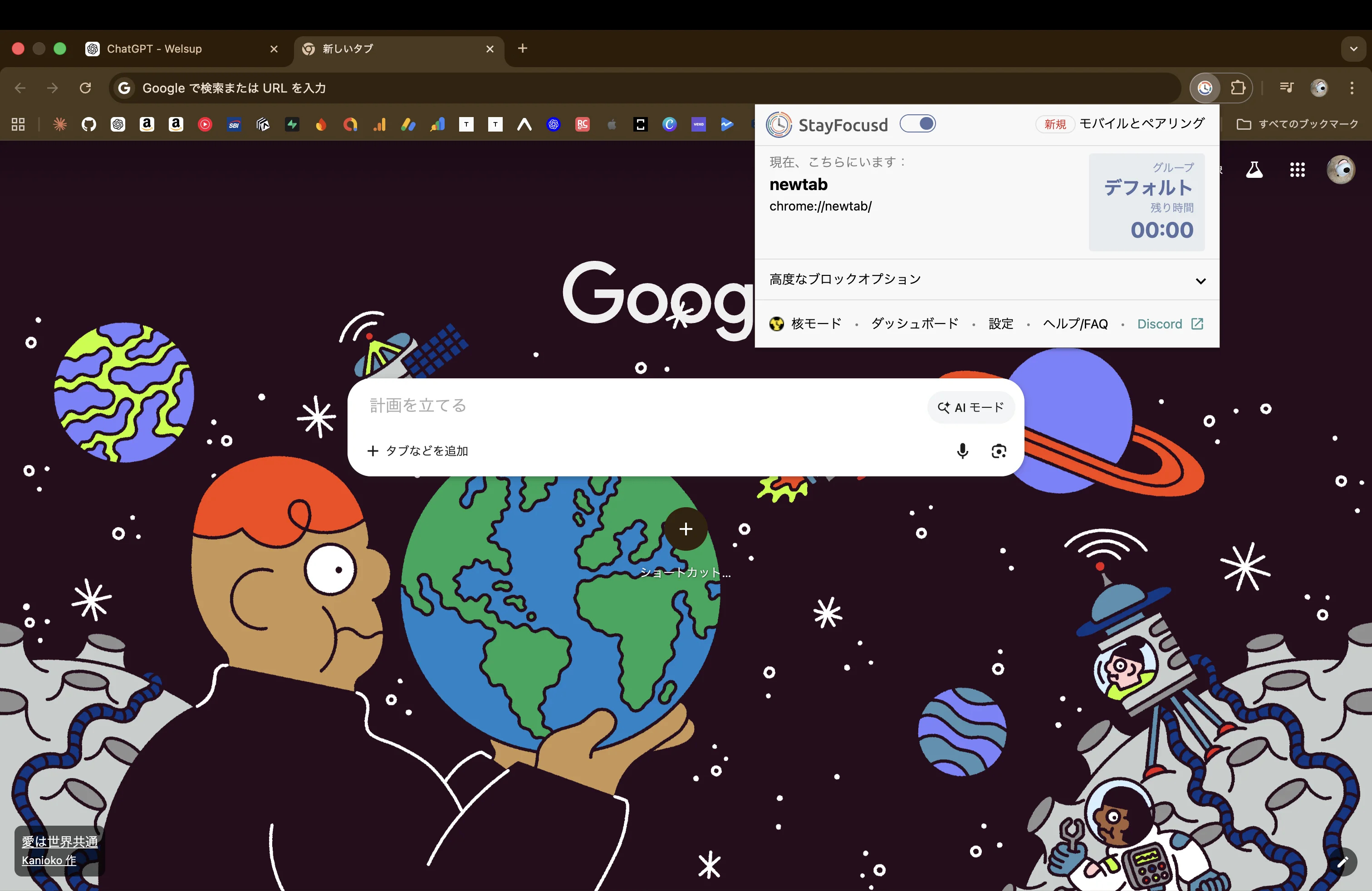The image size is (1372, 891).
Task: Open the StayFocusd clock icon in the toolbar
Action: (1205, 88)
